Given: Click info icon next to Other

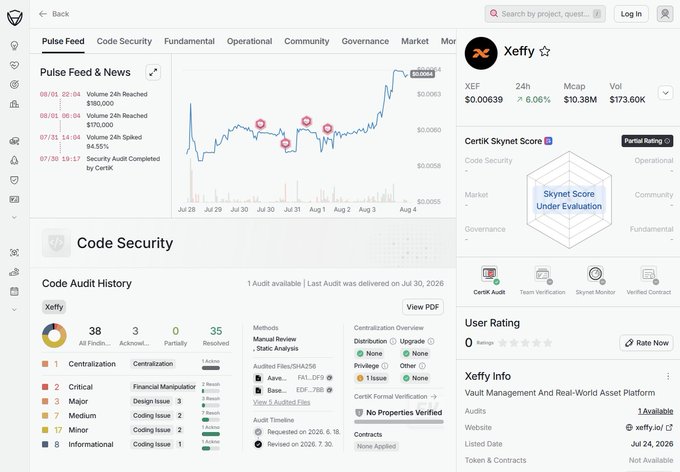Looking at the screenshot, I should [422, 366].
